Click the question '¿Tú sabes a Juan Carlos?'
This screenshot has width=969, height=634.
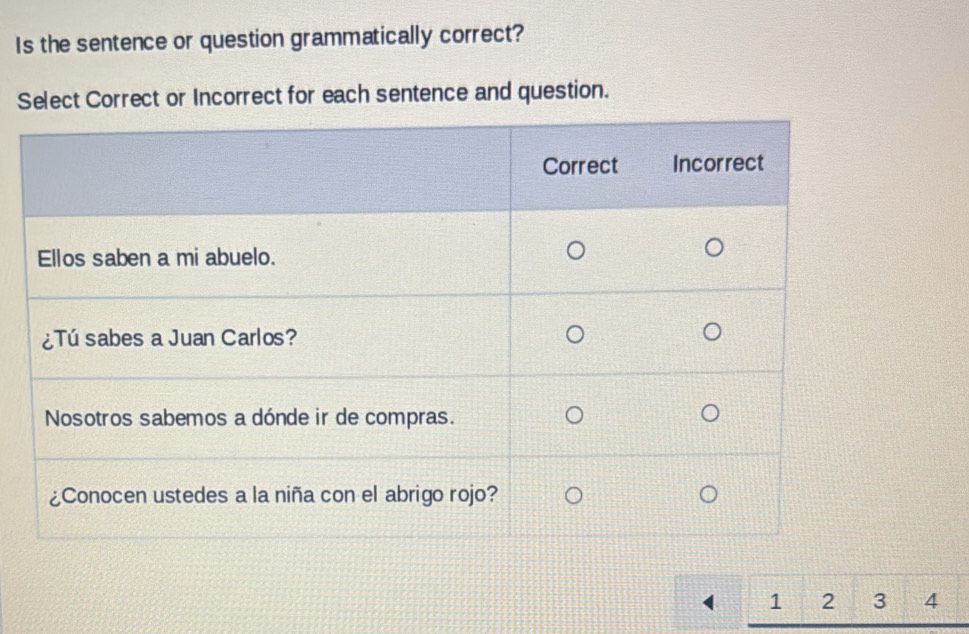pos(169,339)
